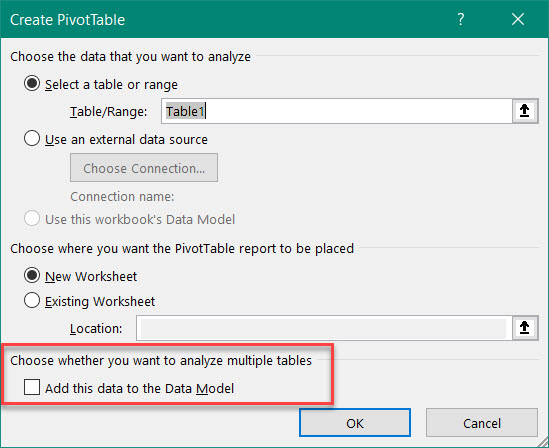549x448 pixels.
Task: Open dialog help via question mark icon
Action: click(461, 19)
